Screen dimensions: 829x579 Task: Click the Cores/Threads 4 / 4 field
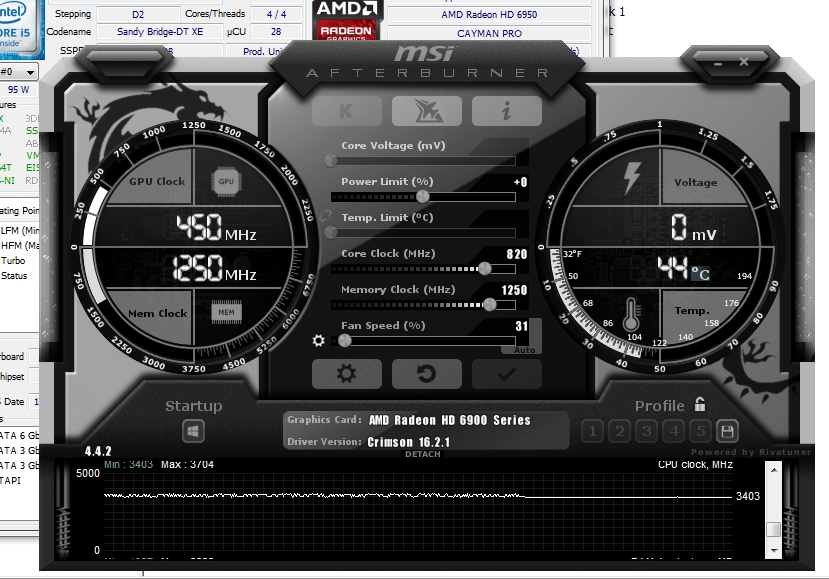coord(276,14)
